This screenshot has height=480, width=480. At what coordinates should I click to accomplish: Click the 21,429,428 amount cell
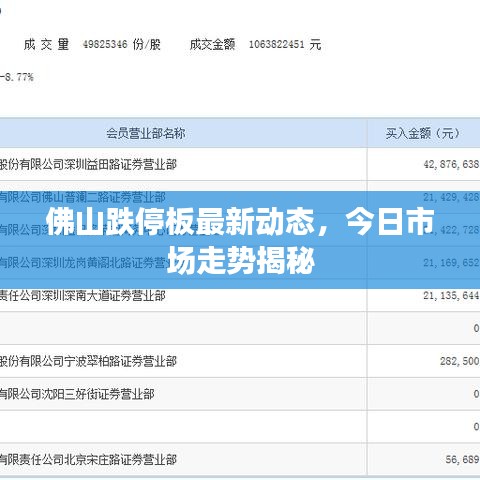click(x=451, y=197)
